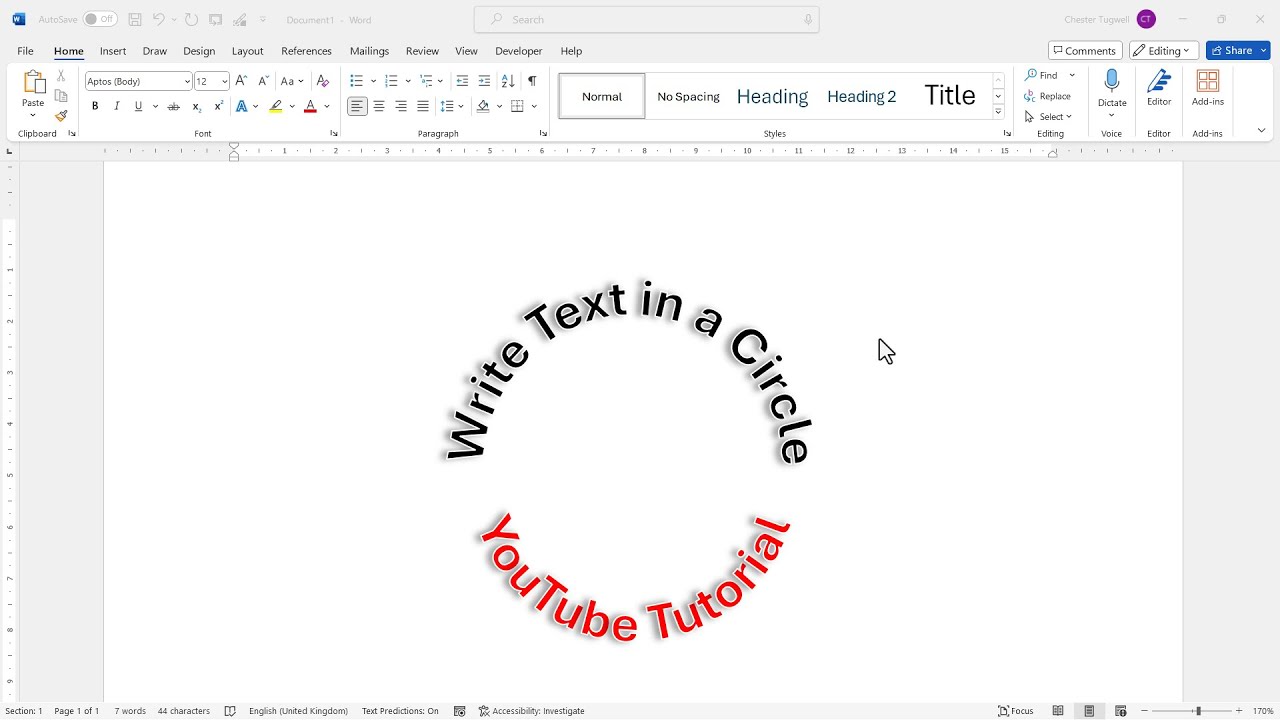The height and width of the screenshot is (720, 1280).
Task: Apply the Title style
Action: (950, 96)
